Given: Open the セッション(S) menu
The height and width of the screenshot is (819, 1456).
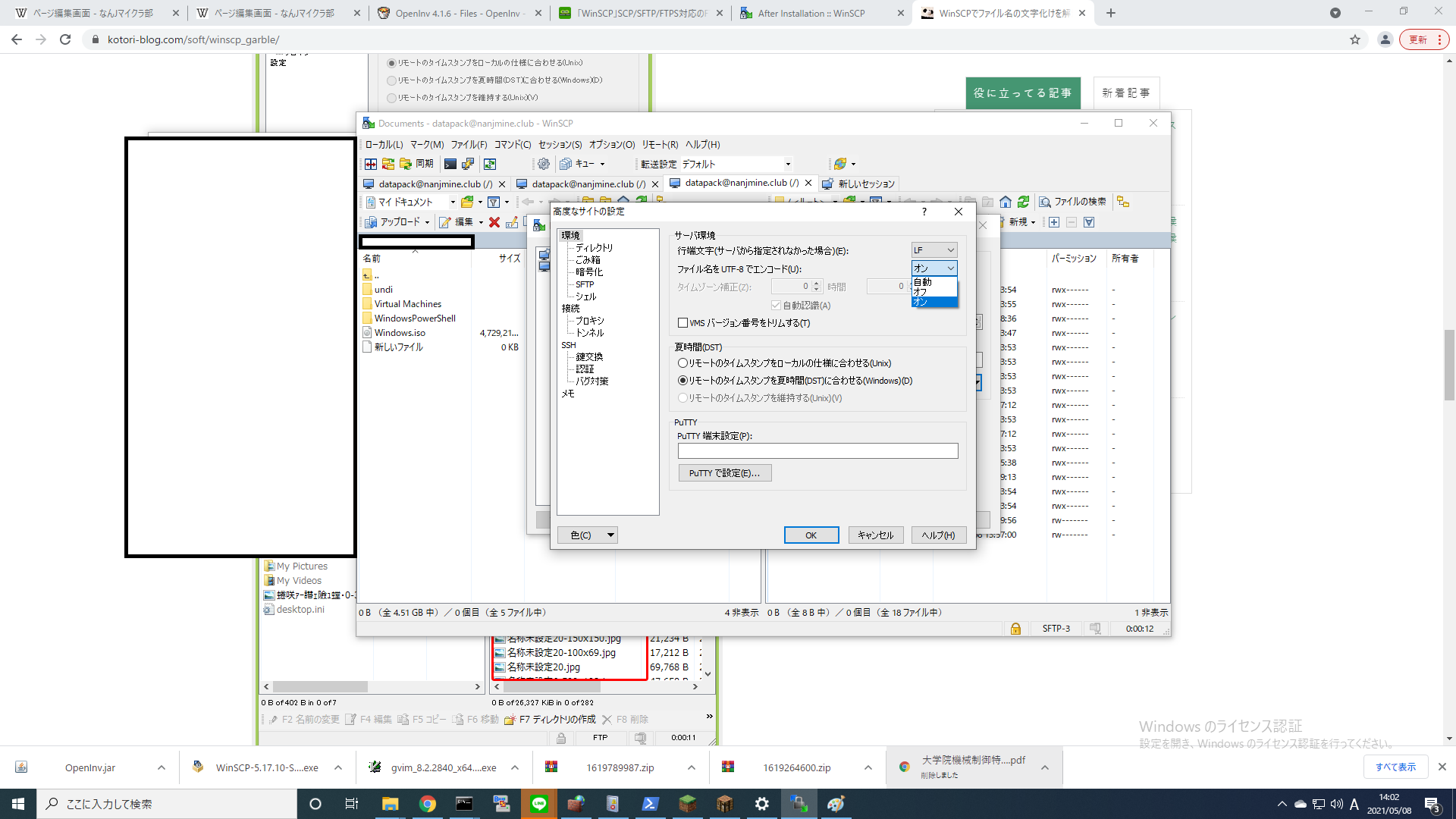Looking at the screenshot, I should 560,144.
